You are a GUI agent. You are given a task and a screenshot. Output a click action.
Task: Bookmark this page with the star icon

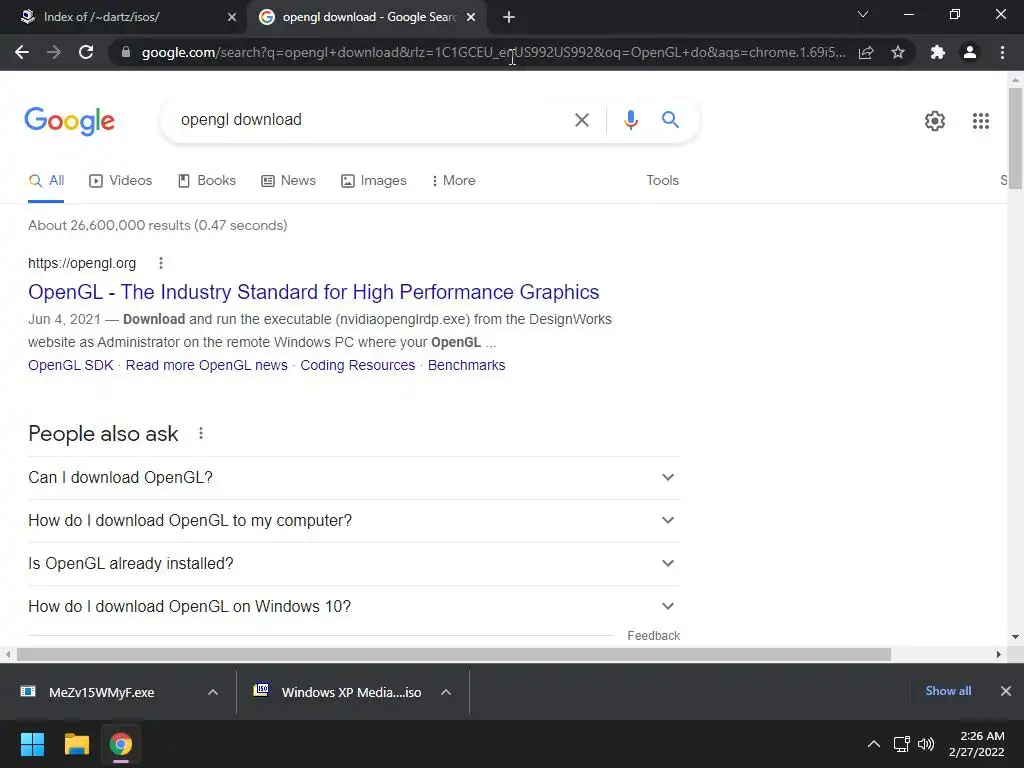[x=898, y=52]
